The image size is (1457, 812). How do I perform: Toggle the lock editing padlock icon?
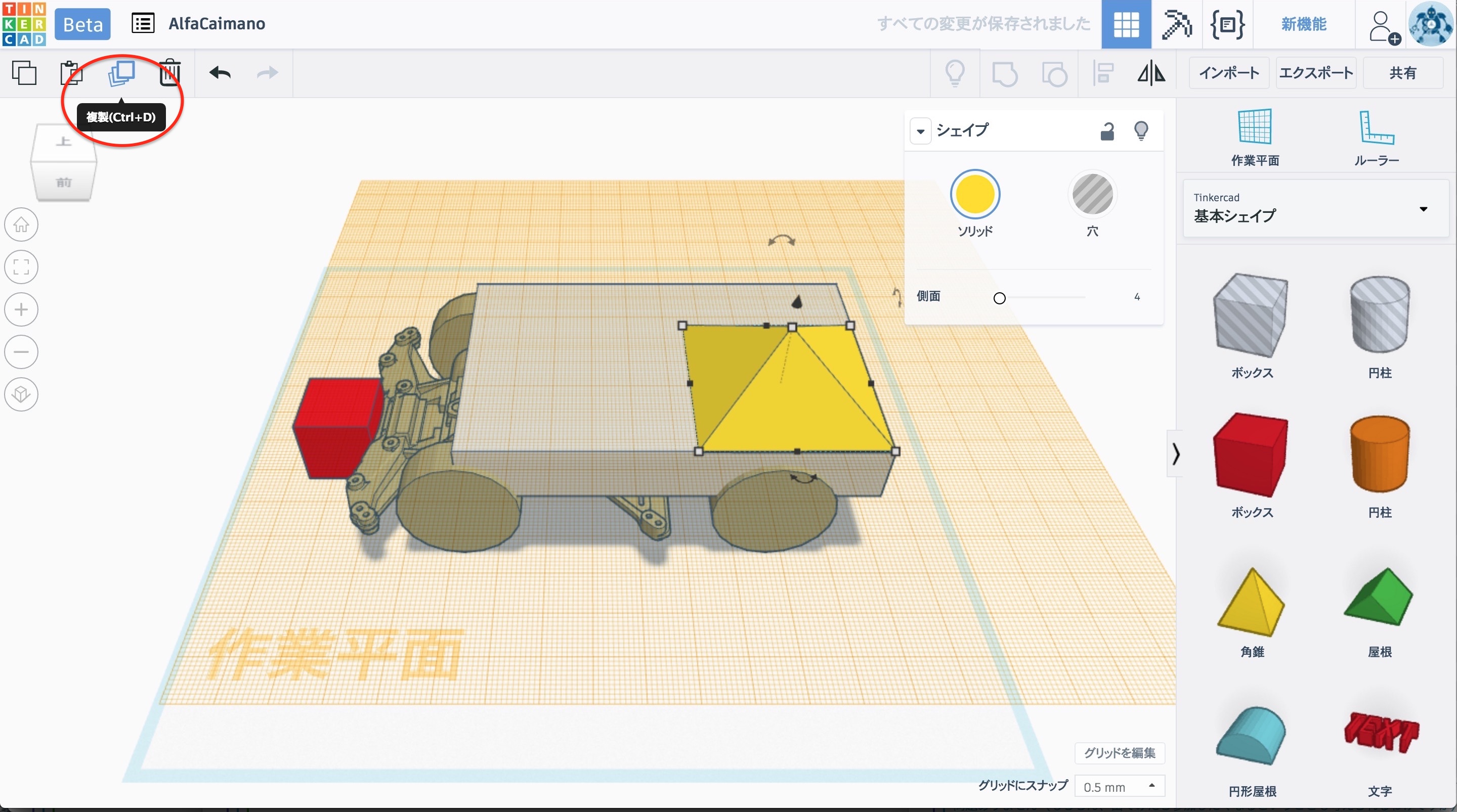pyautogui.click(x=1107, y=131)
